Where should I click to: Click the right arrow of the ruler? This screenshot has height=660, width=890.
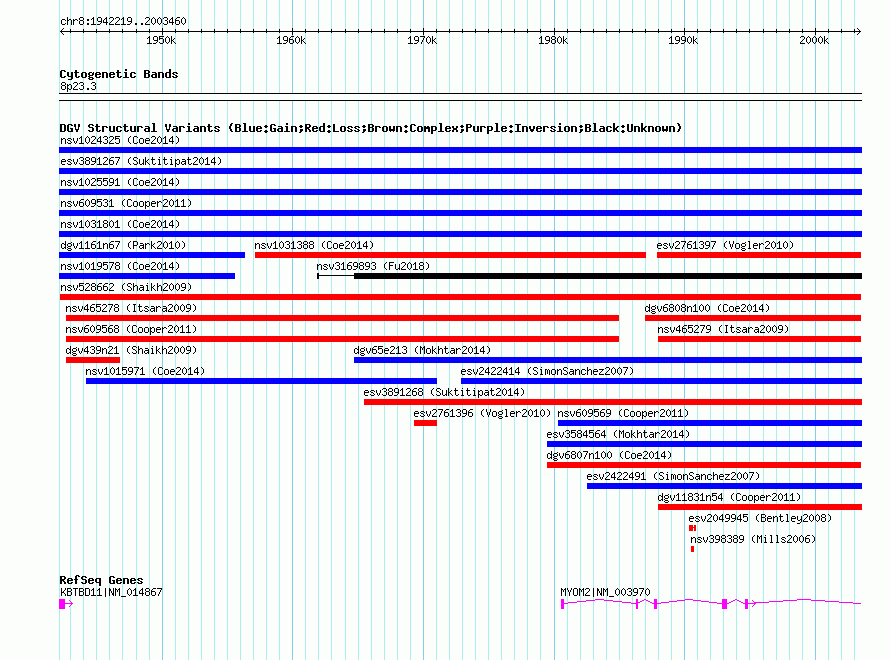coord(858,31)
